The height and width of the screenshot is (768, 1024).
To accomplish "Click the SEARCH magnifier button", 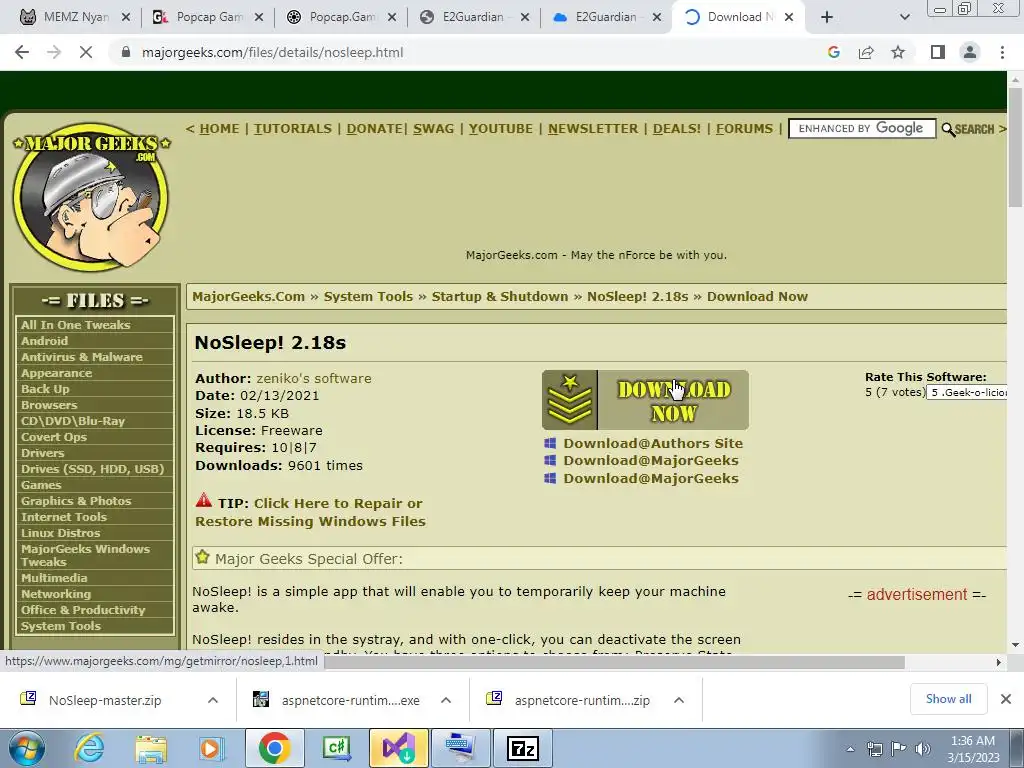I will pyautogui.click(x=968, y=129).
